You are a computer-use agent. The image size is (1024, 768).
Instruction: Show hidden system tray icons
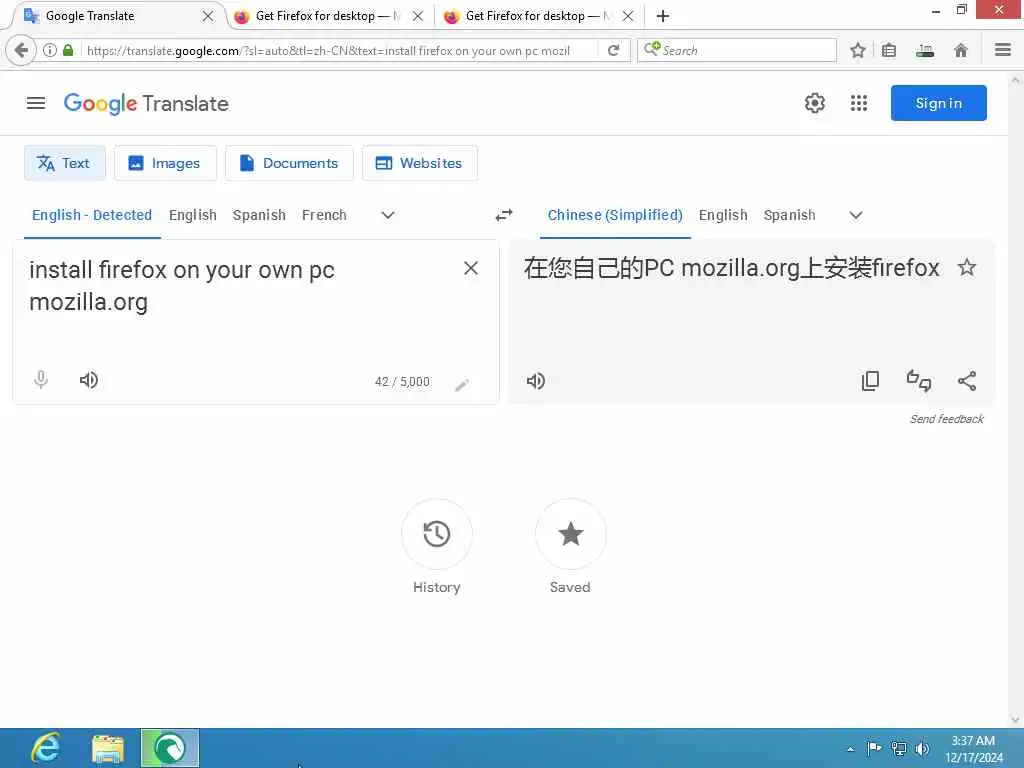(850, 749)
